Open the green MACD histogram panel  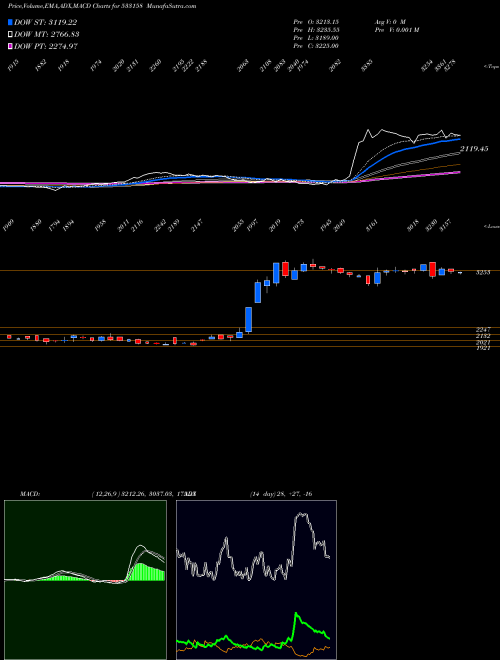tap(85, 580)
